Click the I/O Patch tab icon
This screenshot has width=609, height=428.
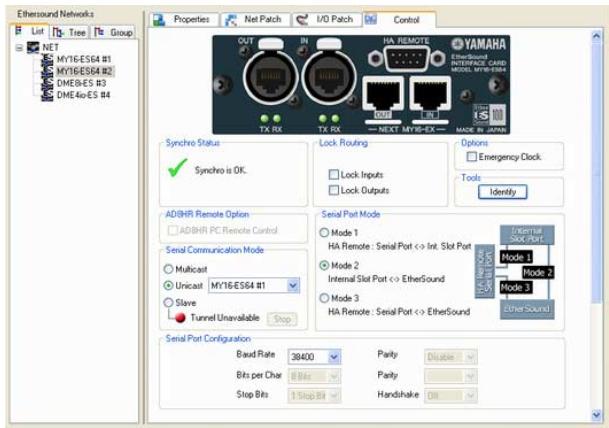302,19
